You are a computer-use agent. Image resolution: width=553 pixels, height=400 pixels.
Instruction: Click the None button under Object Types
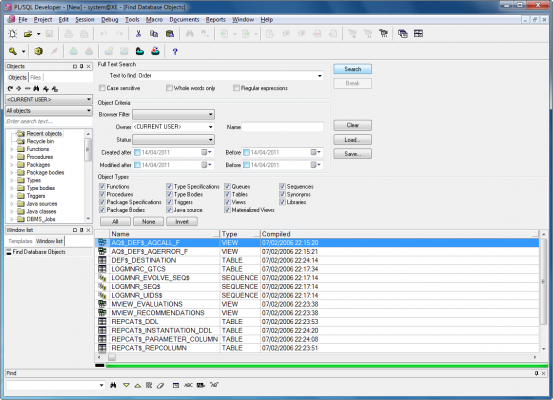[148, 222]
